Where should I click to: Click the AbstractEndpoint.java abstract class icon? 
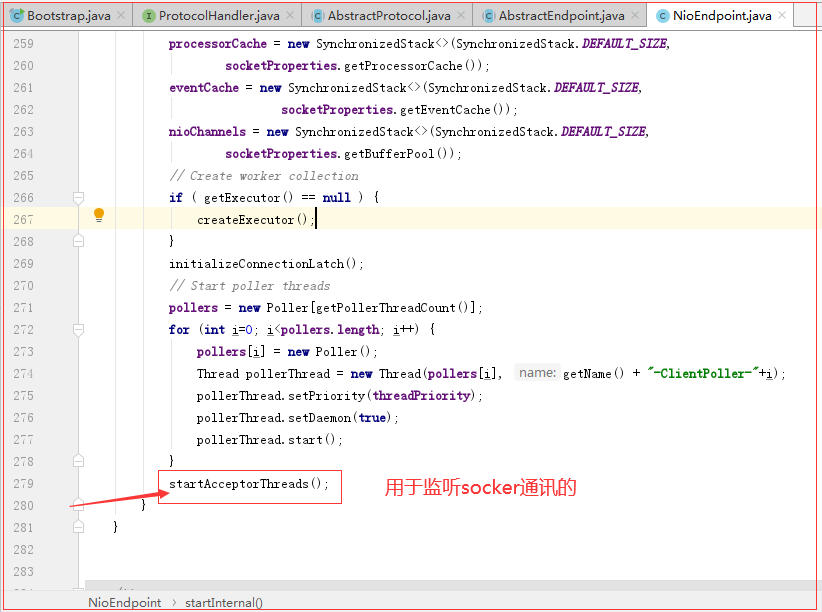(488, 16)
